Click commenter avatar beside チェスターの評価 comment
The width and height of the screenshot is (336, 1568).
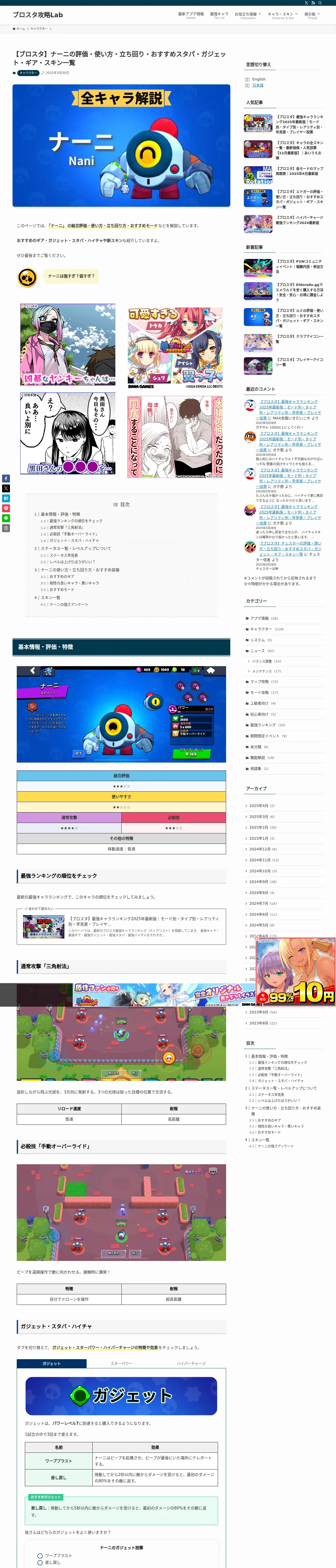[249, 547]
